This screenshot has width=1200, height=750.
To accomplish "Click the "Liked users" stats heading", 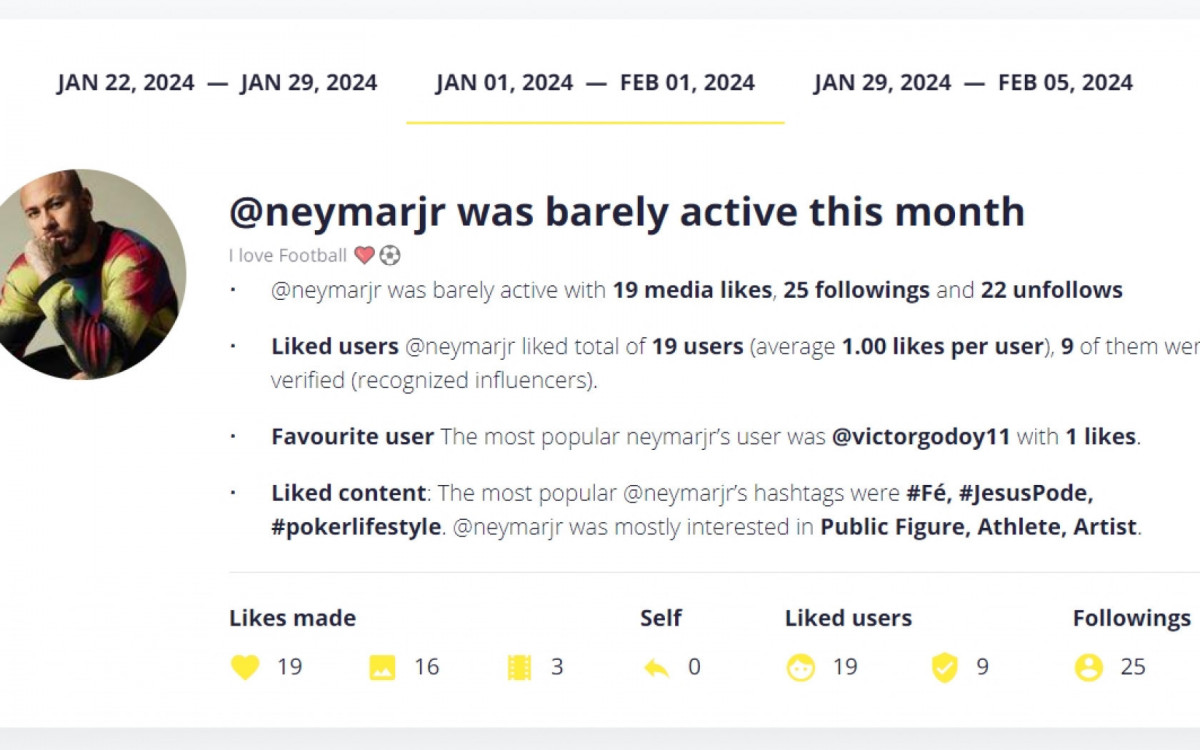I will click(848, 618).
